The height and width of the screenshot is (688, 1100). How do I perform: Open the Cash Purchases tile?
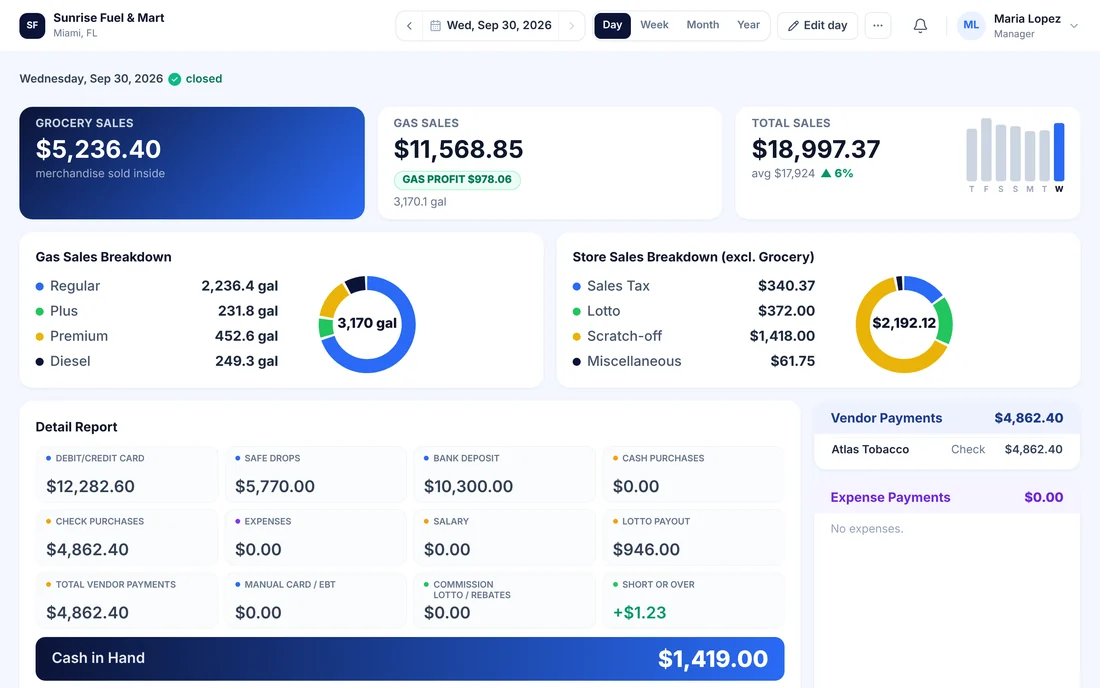pos(693,474)
